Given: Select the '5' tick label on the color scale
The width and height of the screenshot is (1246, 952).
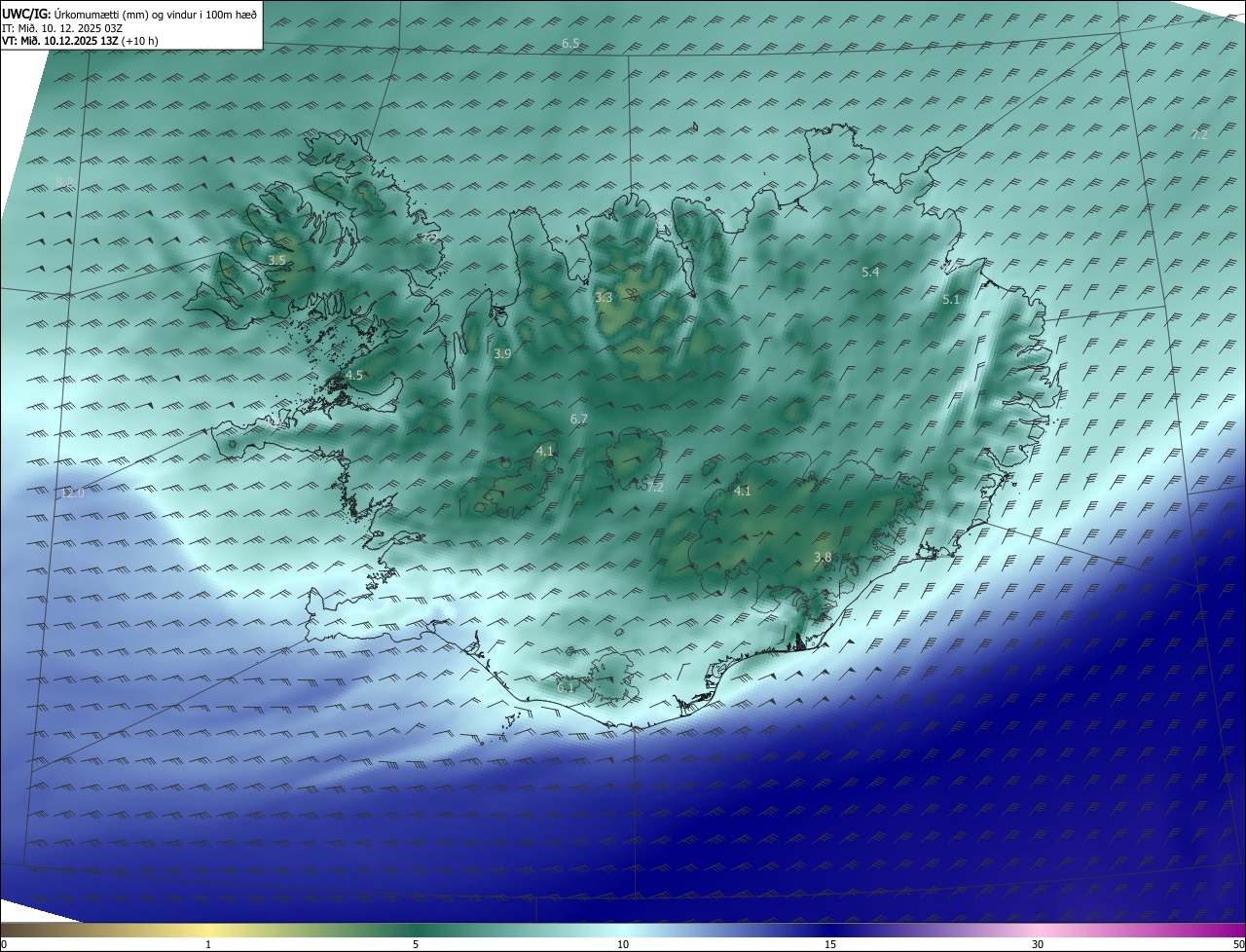Looking at the screenshot, I should [416, 944].
